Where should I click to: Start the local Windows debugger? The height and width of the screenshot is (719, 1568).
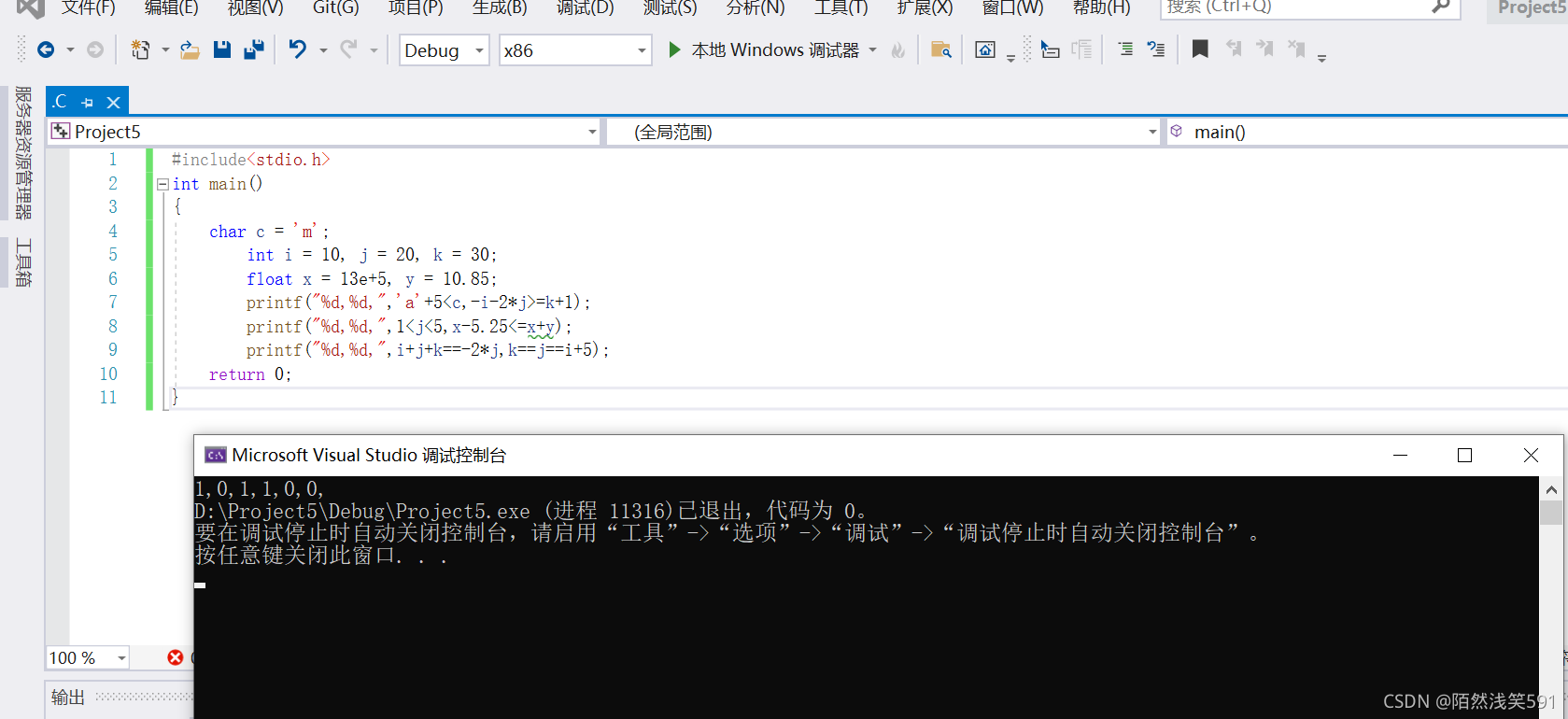pos(763,49)
